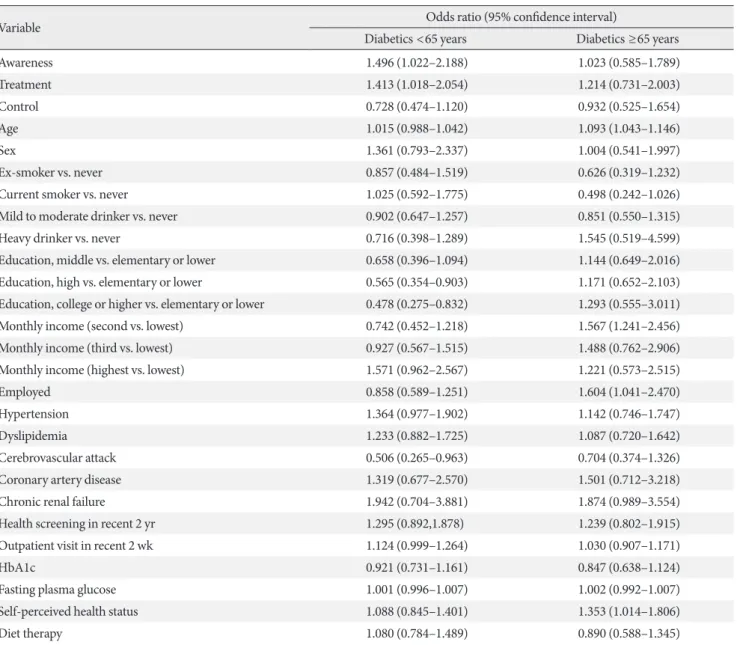Click the value 0.626 (0.319–1.232)
This screenshot has width=737, height=645.
629,173
